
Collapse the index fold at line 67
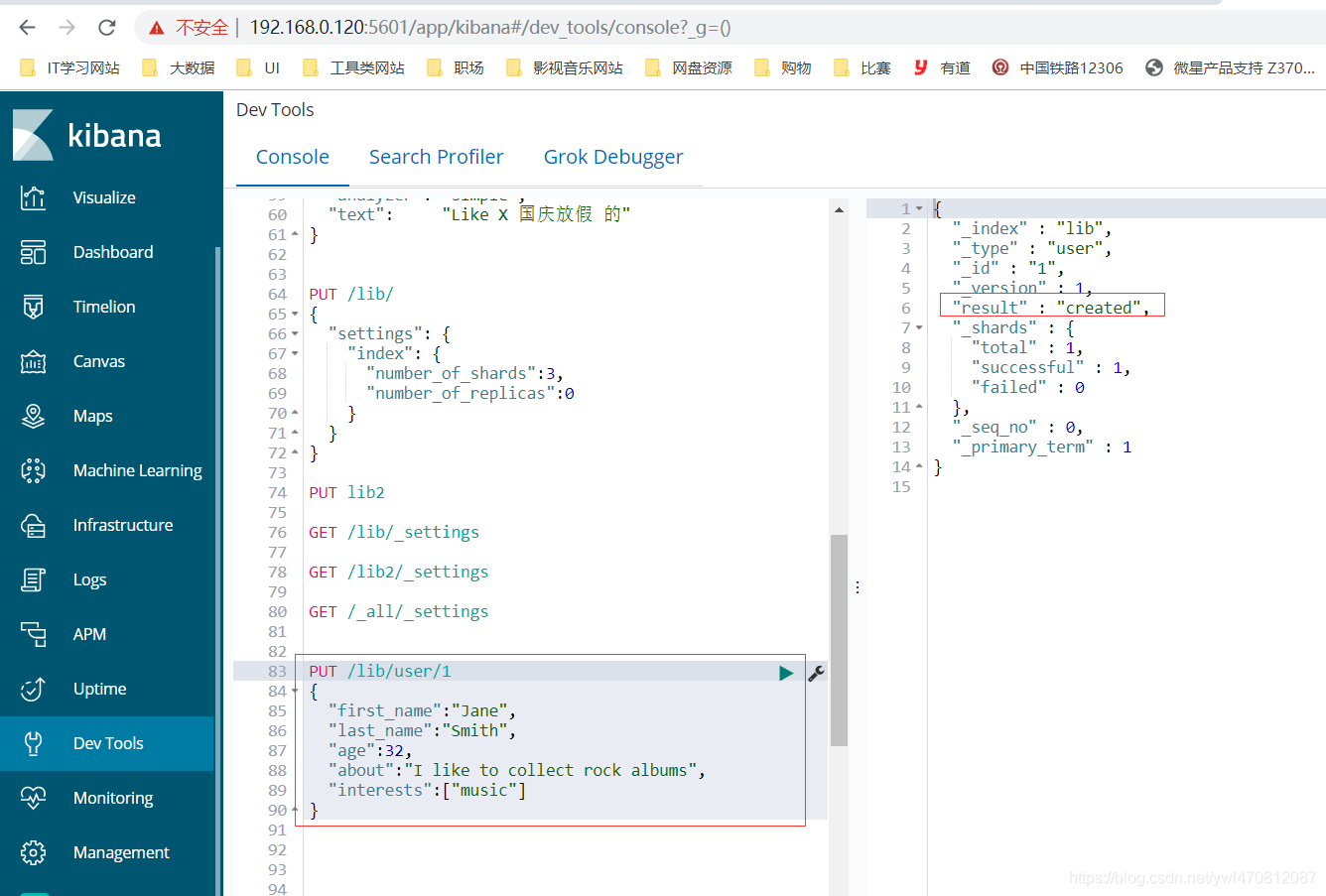(295, 354)
